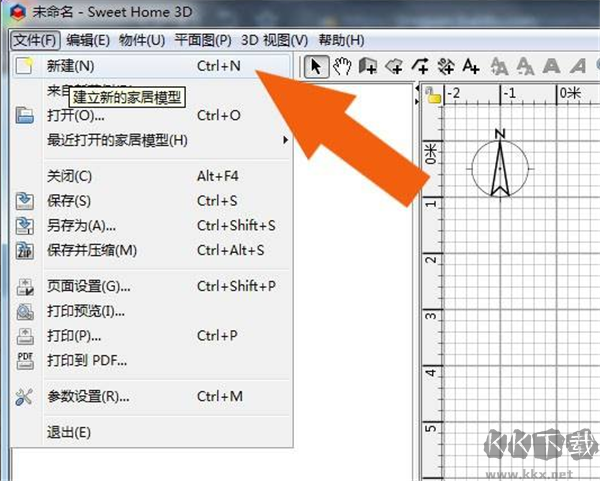Viewport: 600px width, 481px height.
Task: Select 新建(N) menu entry
Action: (152, 66)
